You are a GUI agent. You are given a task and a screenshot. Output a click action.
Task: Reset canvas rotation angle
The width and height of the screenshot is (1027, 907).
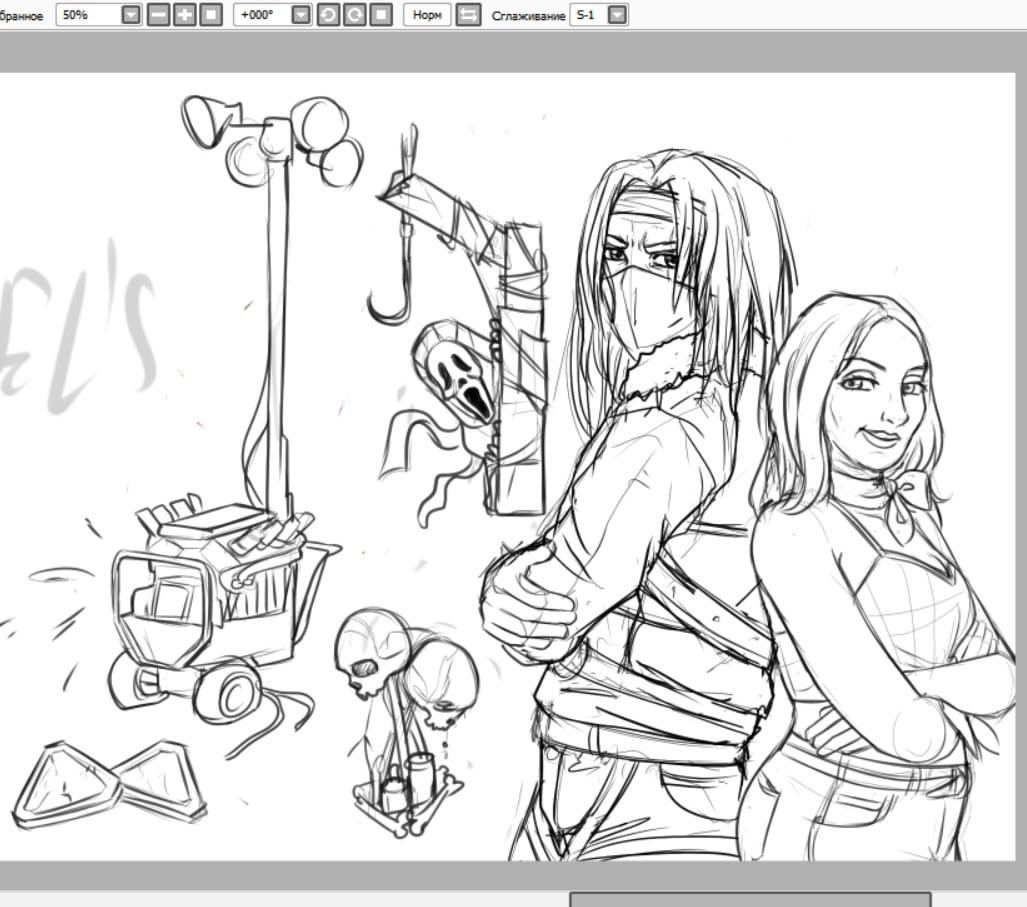point(381,14)
